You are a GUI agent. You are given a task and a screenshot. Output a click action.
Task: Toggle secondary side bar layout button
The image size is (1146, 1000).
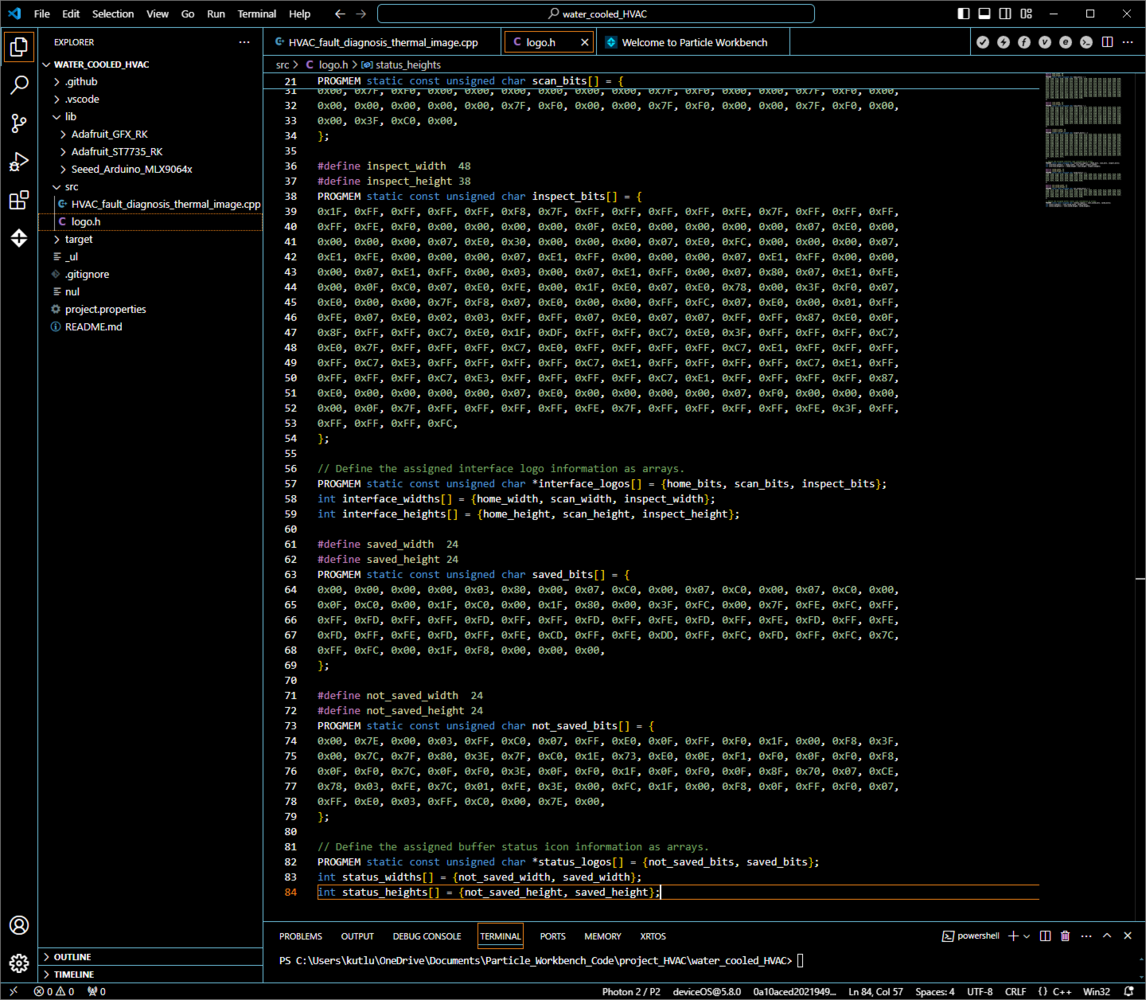(1005, 14)
